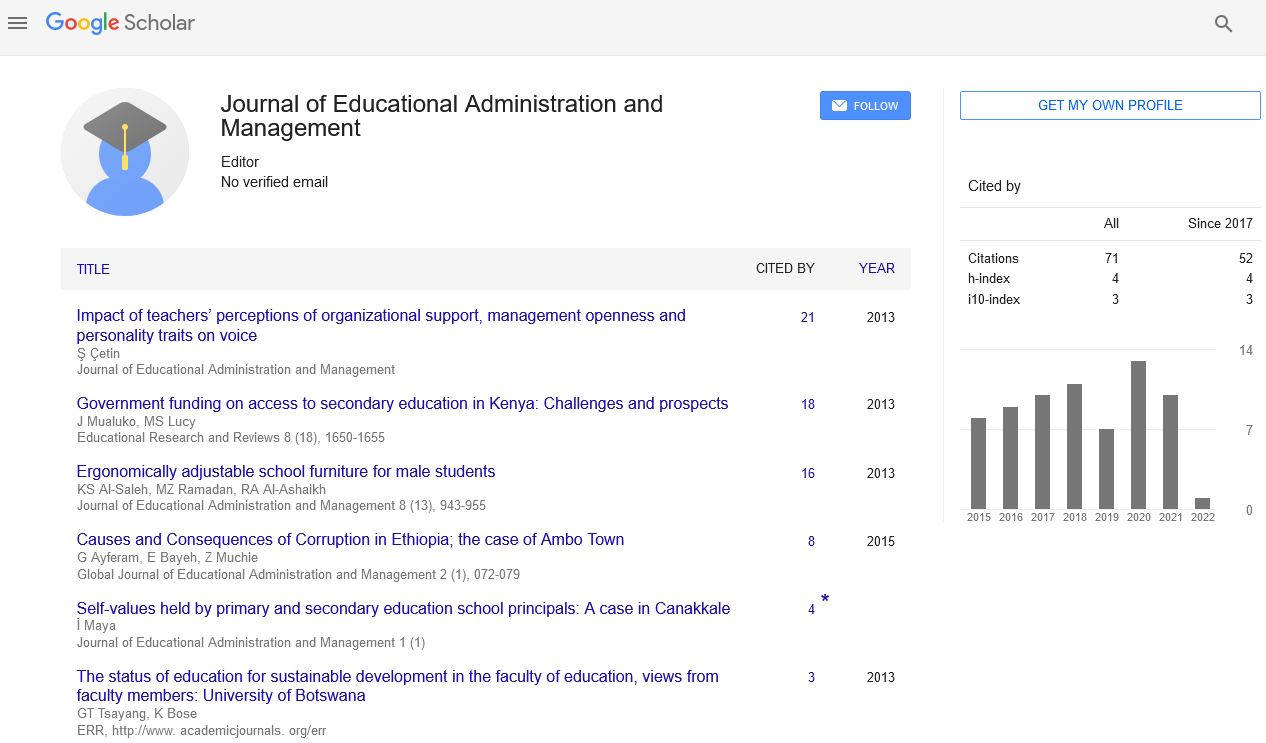Click the profile avatar graduation cap image

tap(125, 152)
